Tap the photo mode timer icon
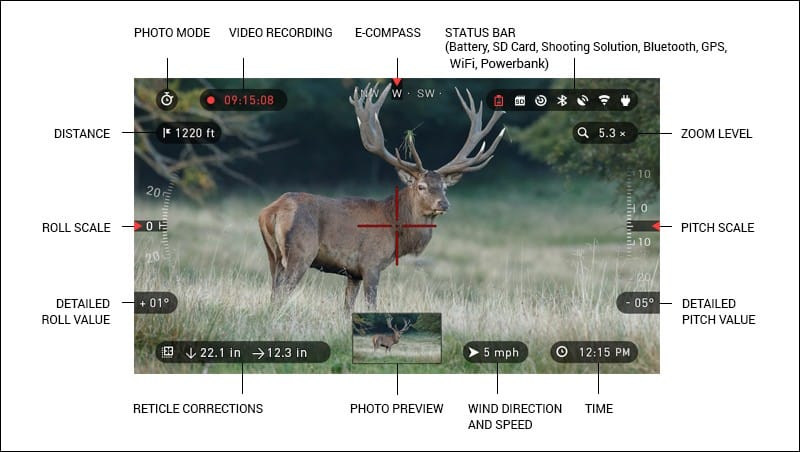The image size is (800, 452). click(167, 100)
